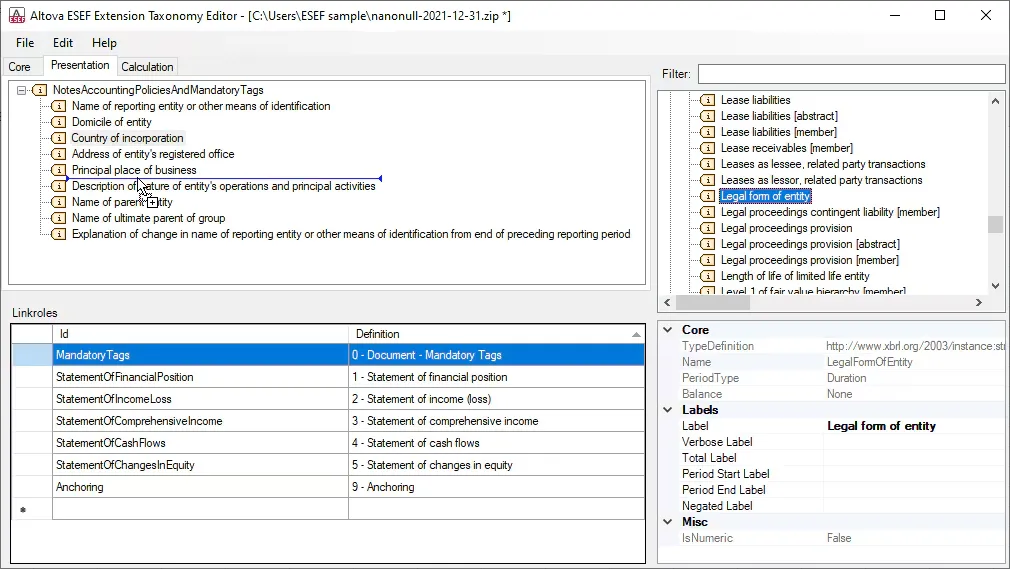1010x569 pixels.
Task: Click the left arrow of the element list horizontal scrollbar
Action: coord(667,302)
